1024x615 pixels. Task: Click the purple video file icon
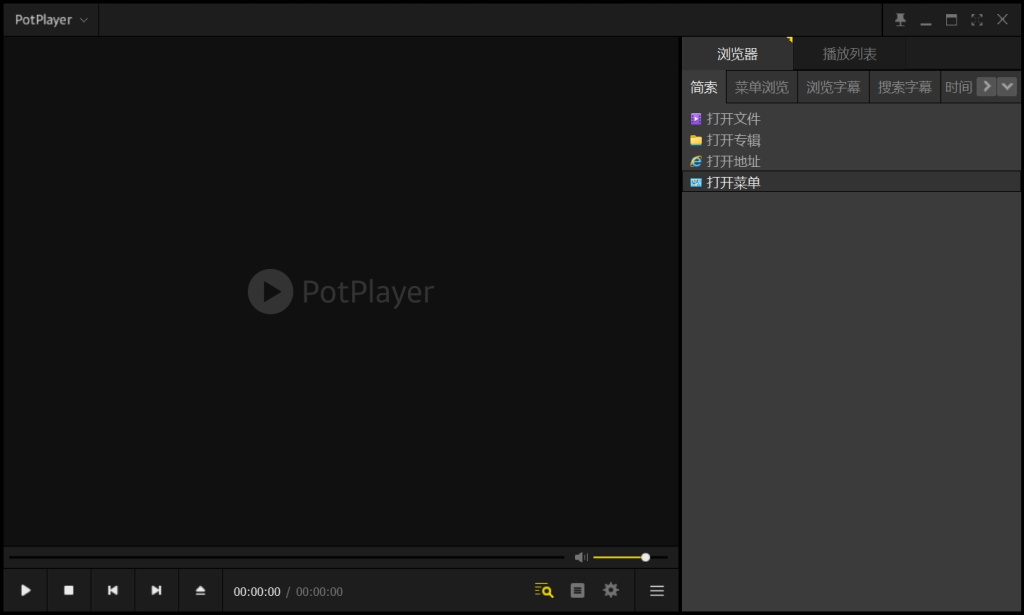696,119
